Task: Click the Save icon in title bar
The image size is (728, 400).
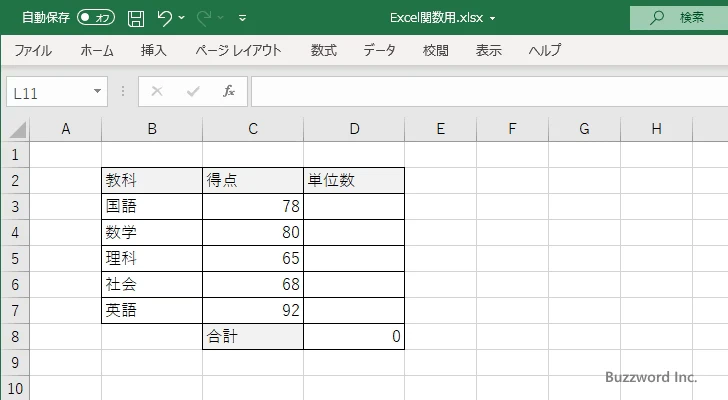Action: coord(136,18)
